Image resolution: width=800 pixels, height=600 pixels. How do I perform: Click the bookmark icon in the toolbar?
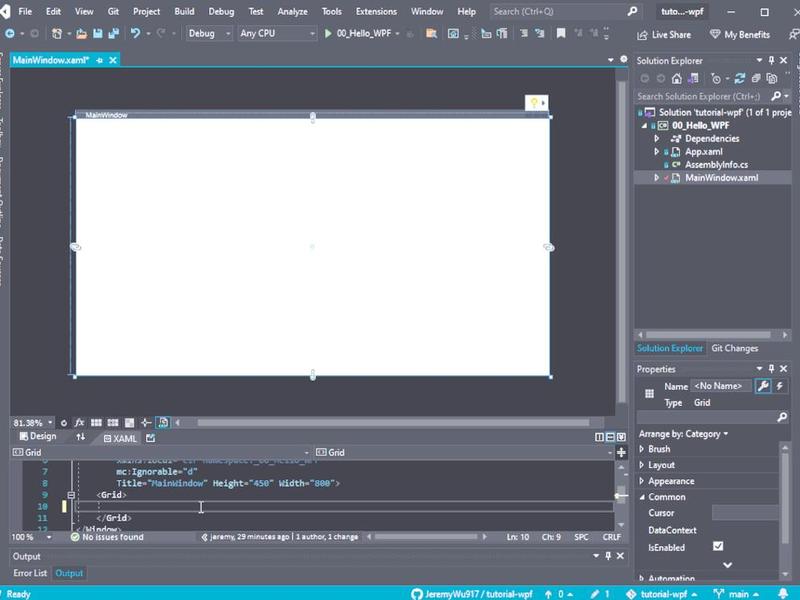tap(561, 34)
